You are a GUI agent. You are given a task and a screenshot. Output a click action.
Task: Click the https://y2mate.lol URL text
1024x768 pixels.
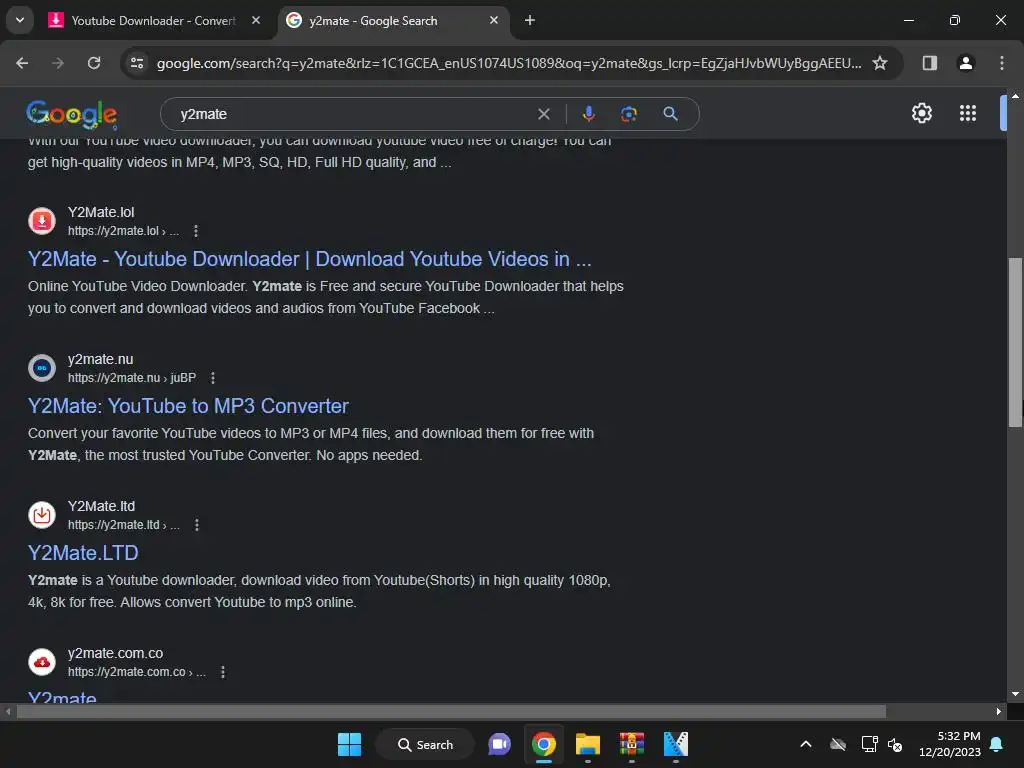[x=123, y=231]
